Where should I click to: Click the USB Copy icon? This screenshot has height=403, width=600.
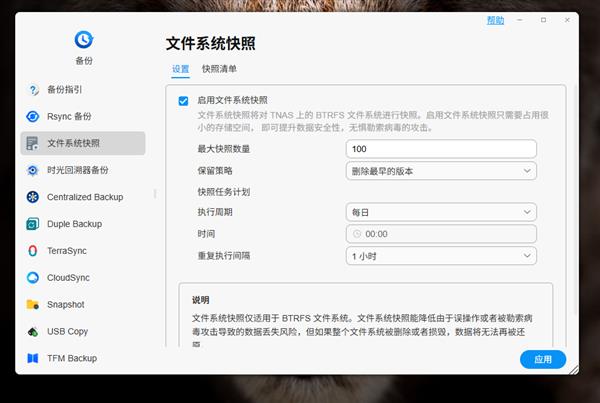click(x=33, y=331)
